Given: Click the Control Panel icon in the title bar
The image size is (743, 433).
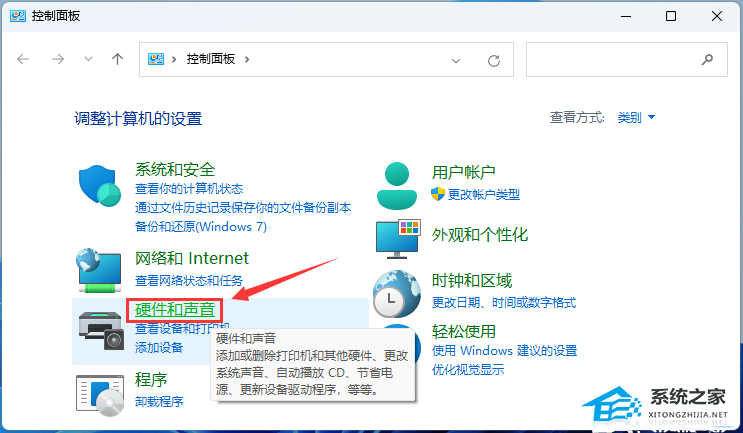Looking at the screenshot, I should (x=18, y=16).
